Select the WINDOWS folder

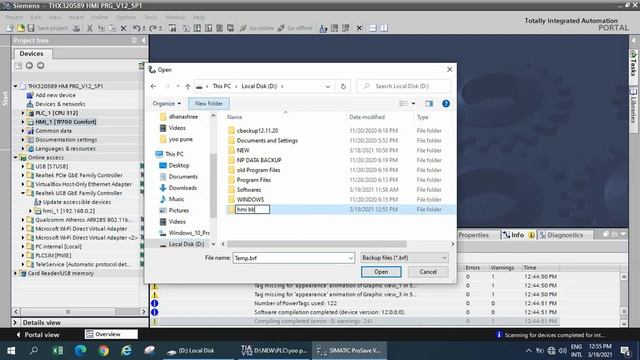250,200
